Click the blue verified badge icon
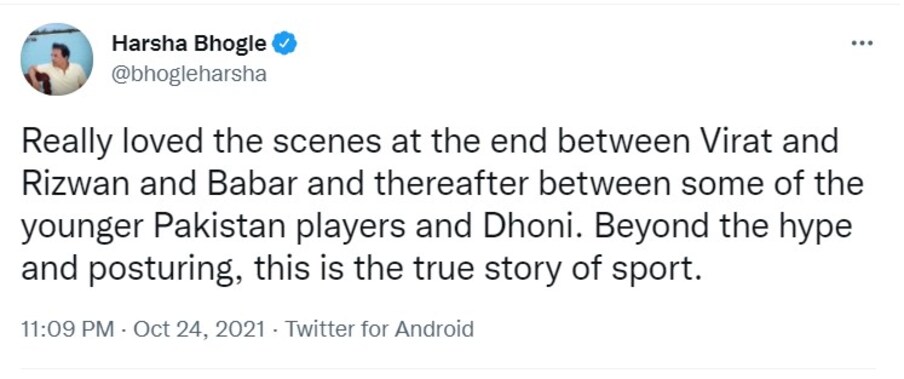Screen dimensions: 904x379 click(x=284, y=44)
